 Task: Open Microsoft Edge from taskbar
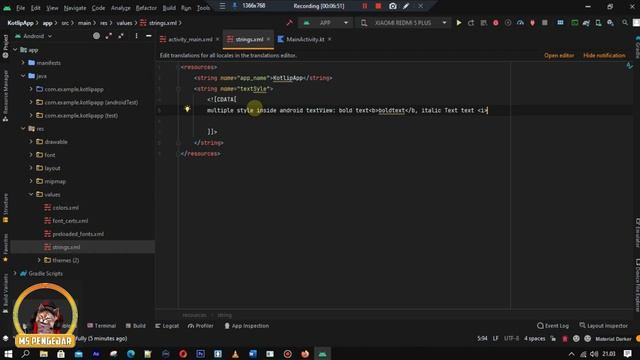pyautogui.click(x=131, y=354)
